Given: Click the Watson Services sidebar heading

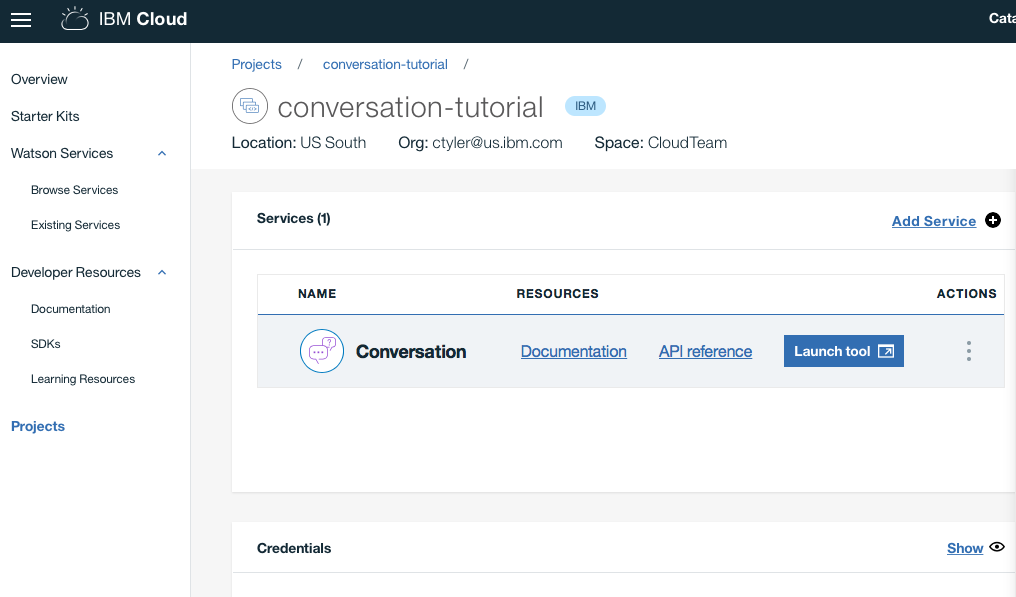Looking at the screenshot, I should tap(62, 154).
